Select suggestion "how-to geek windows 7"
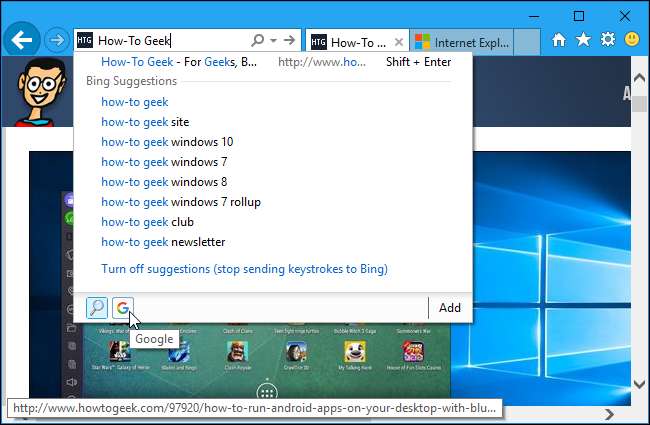Image resolution: width=650 pixels, height=425 pixels. pos(164,162)
